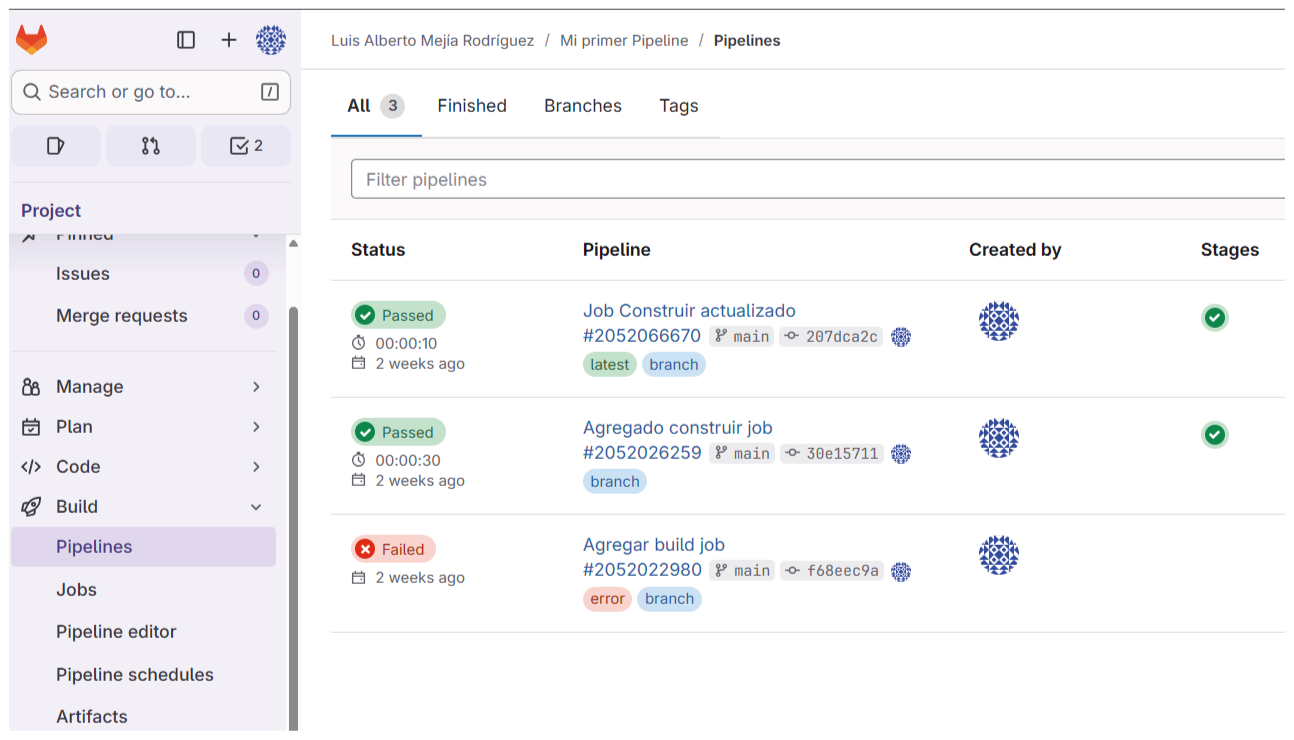Image resolution: width=1294 pixels, height=740 pixels.
Task: Click commit hash 207dca2c link
Action: 841,337
